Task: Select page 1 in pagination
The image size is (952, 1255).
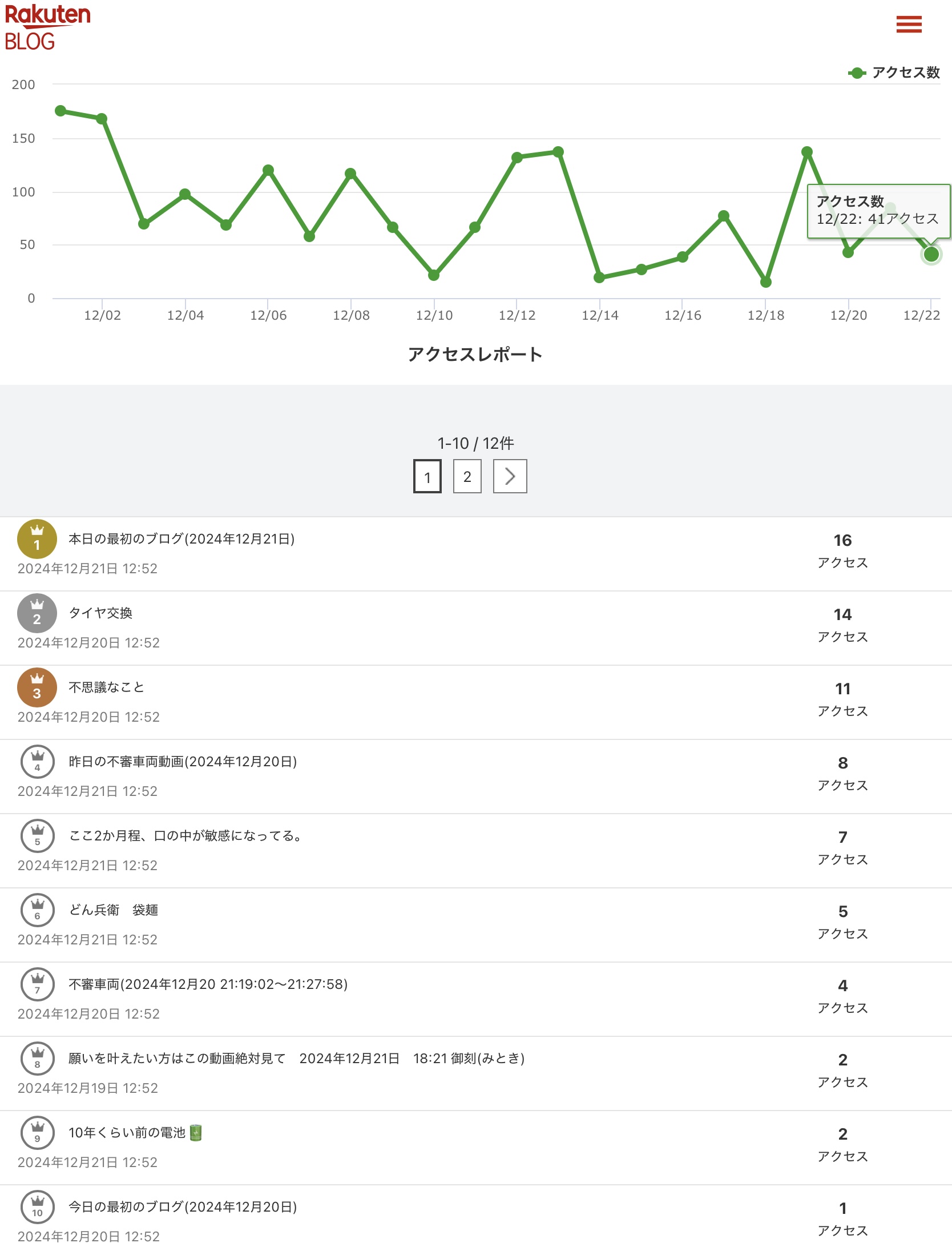Action: pos(427,476)
